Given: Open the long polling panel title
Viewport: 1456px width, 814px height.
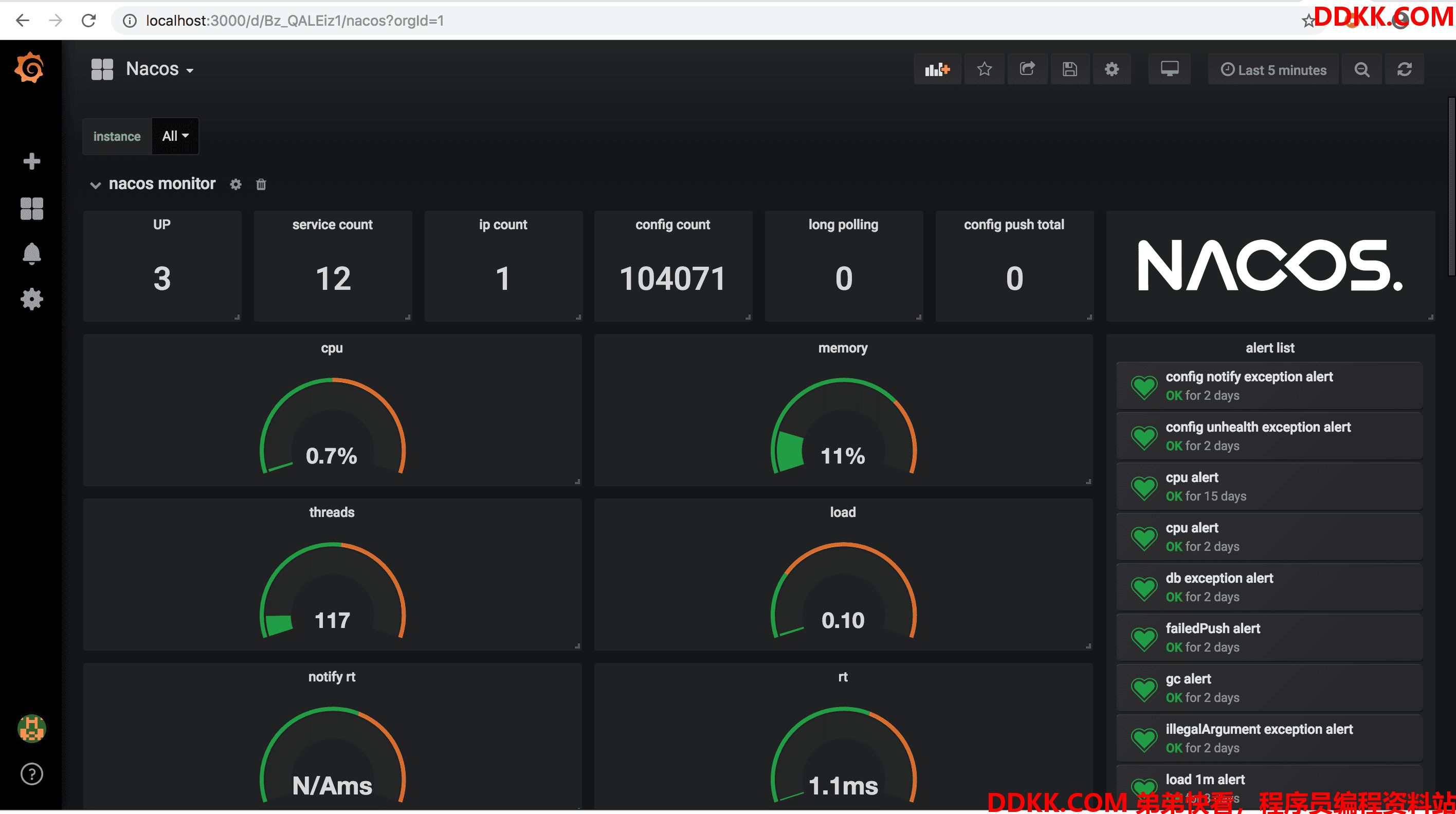Looking at the screenshot, I should pos(843,225).
